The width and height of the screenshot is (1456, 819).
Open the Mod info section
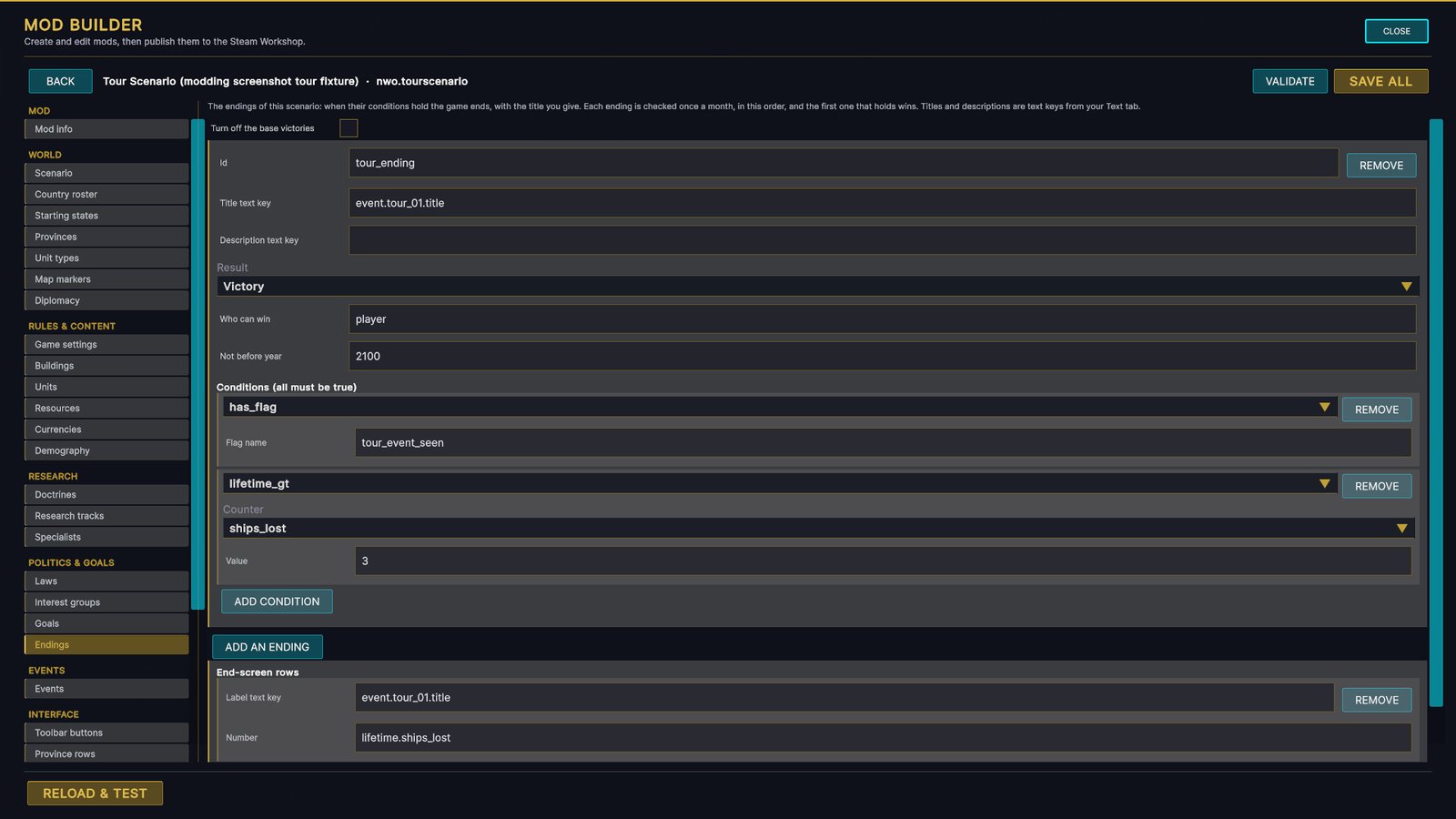(106, 129)
